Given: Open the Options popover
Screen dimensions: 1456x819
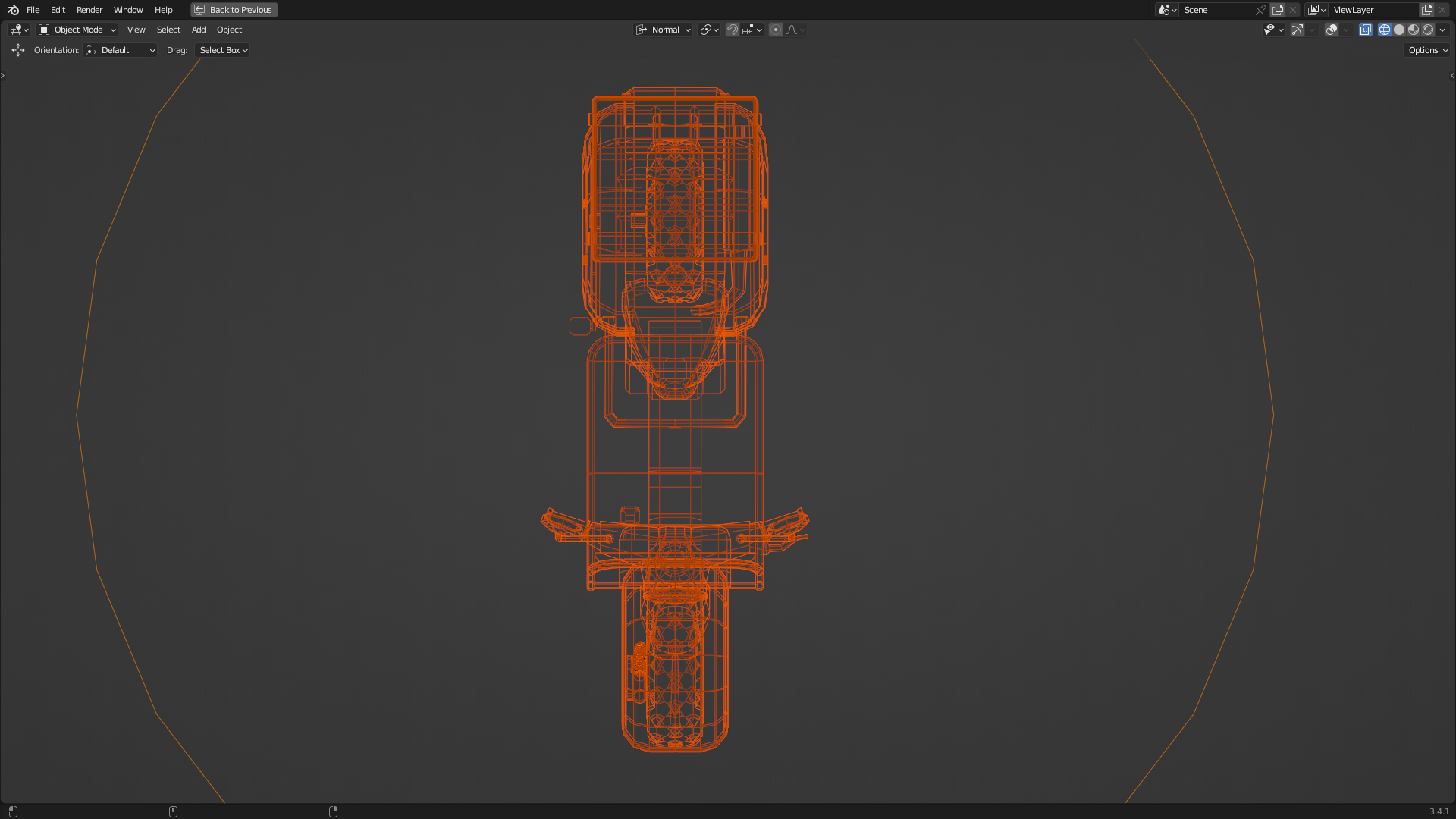Looking at the screenshot, I should pos(1427,50).
